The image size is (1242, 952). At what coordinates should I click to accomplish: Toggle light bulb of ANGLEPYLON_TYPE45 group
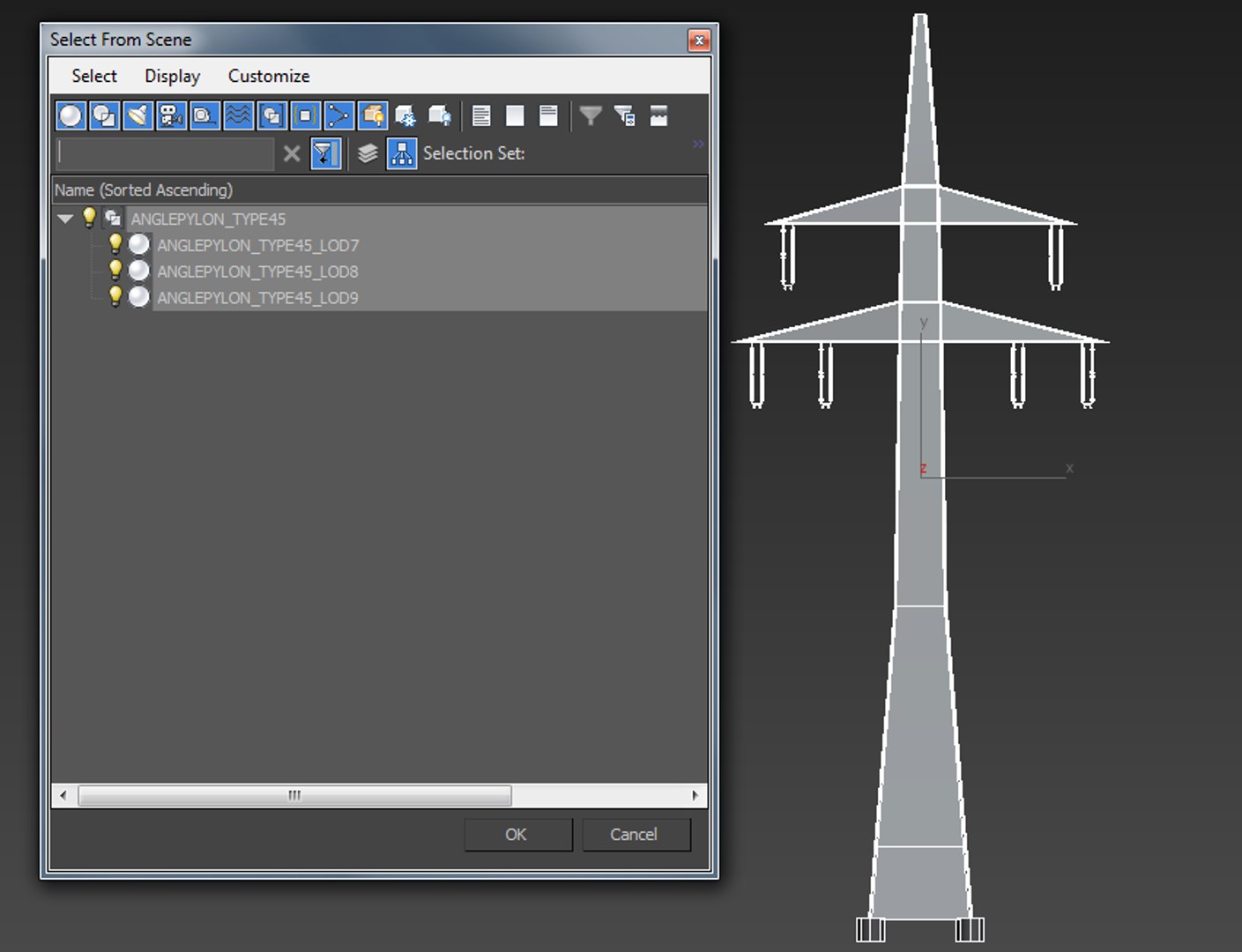pyautogui.click(x=89, y=218)
